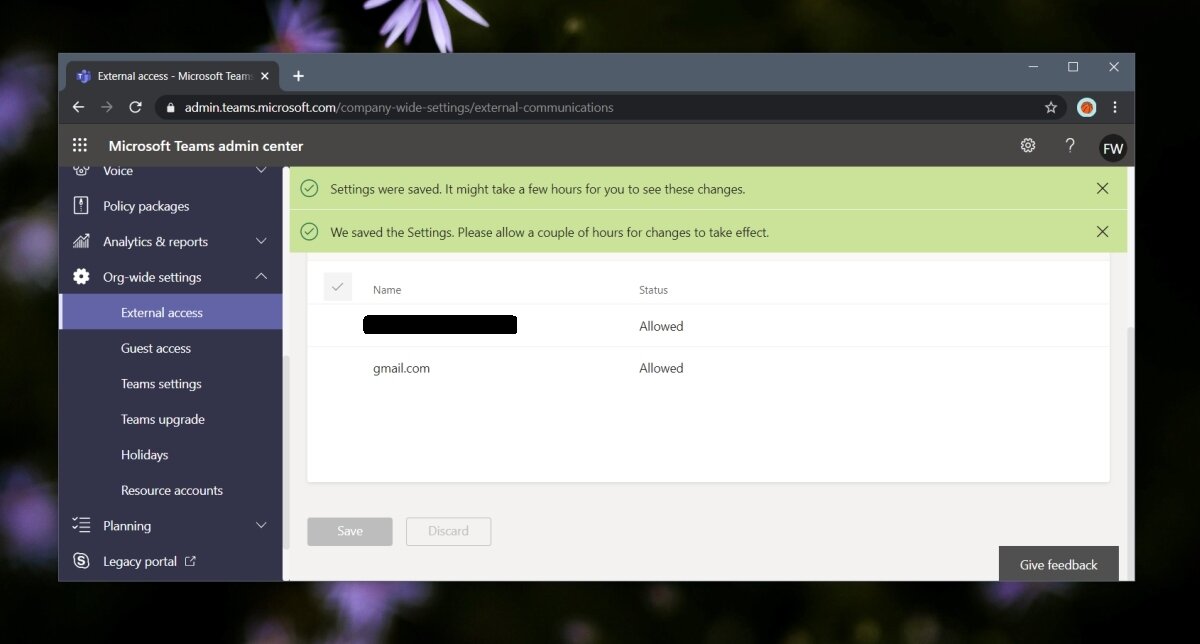
Task: Open the FW account avatar
Action: pyautogui.click(x=1113, y=146)
